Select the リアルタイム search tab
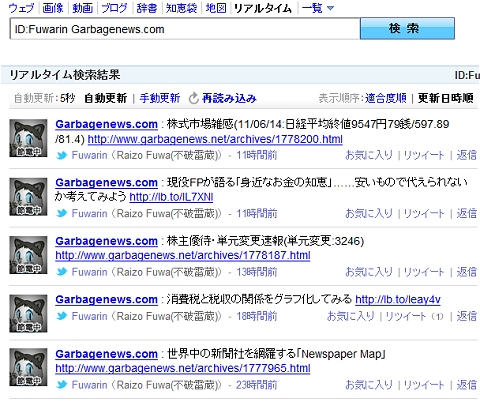480x402 pixels. tap(263, 8)
